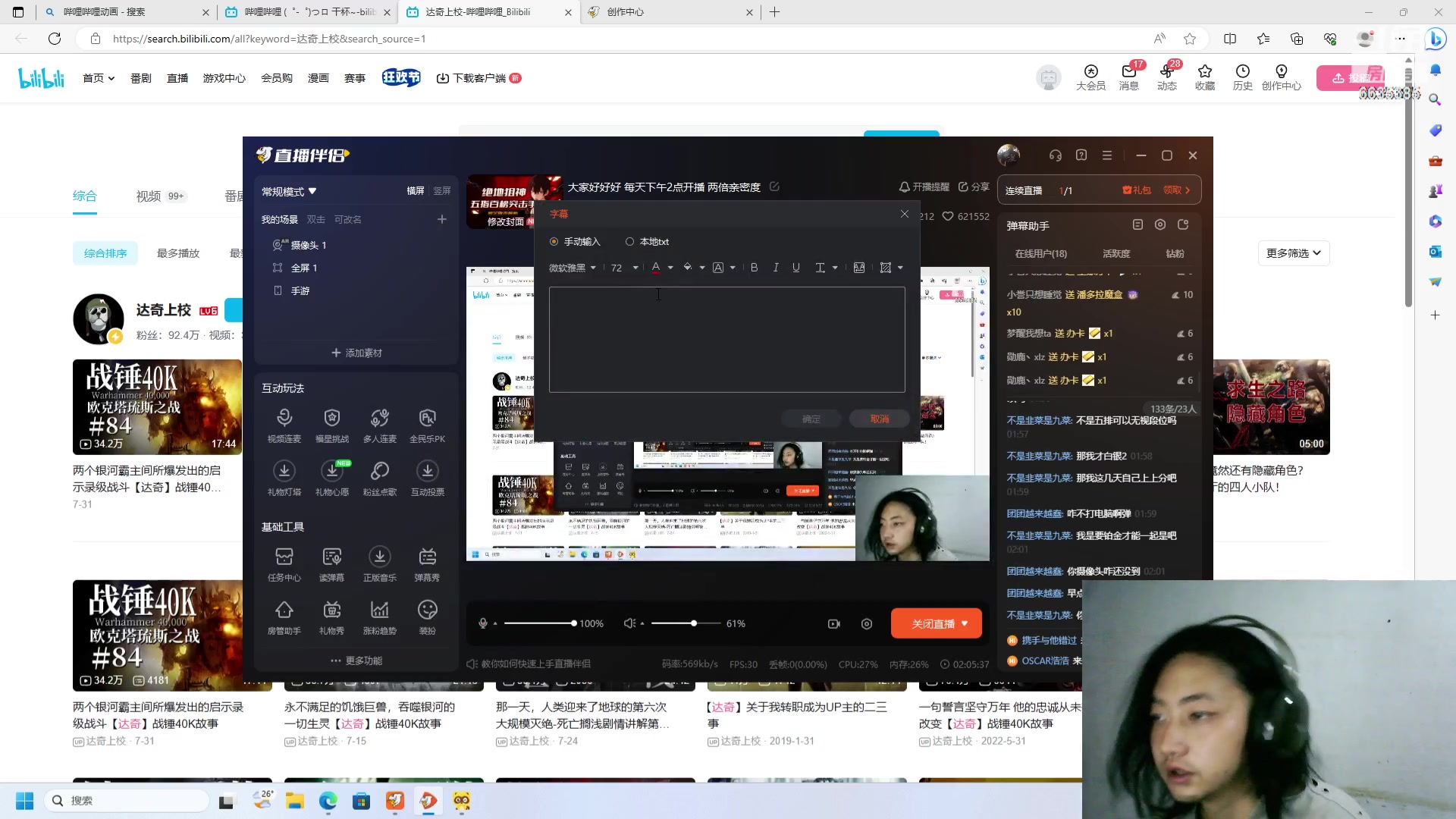Image resolution: width=1456 pixels, height=819 pixels.
Task: Open 视频连麦 video co-stream tool
Action: [284, 425]
